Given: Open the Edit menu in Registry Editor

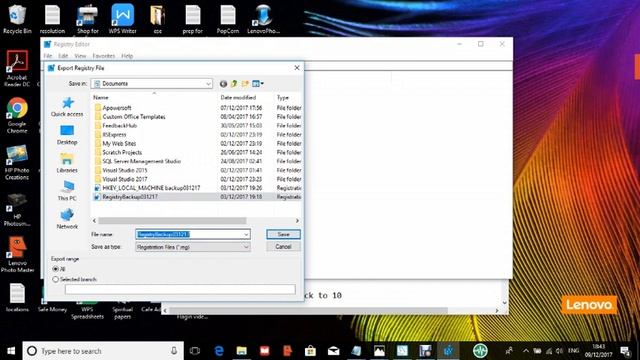Looking at the screenshot, I should pos(63,56).
